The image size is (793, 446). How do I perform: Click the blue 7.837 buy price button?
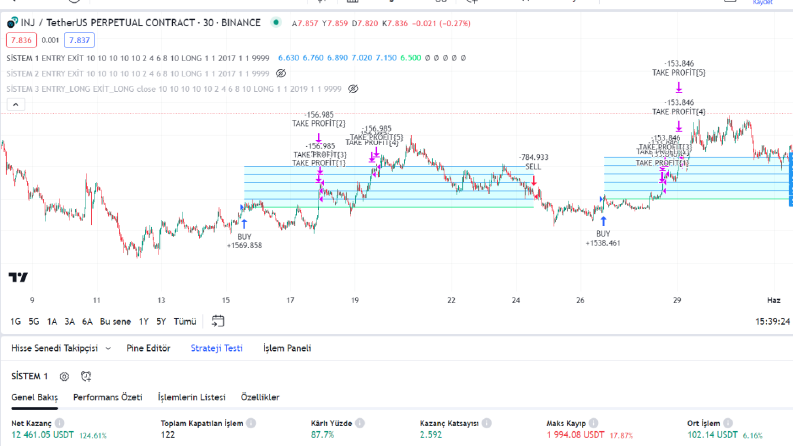(x=79, y=40)
